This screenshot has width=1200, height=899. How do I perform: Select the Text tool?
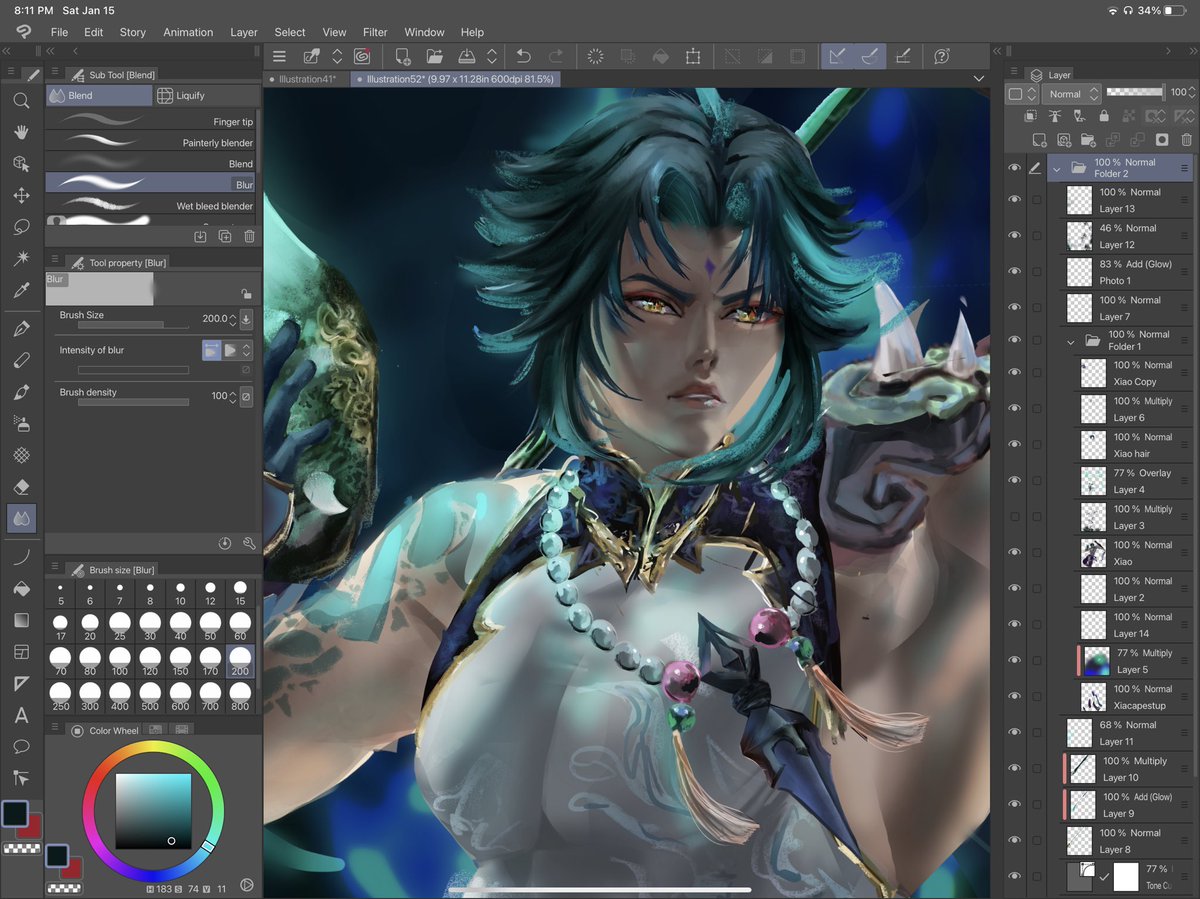(21, 715)
